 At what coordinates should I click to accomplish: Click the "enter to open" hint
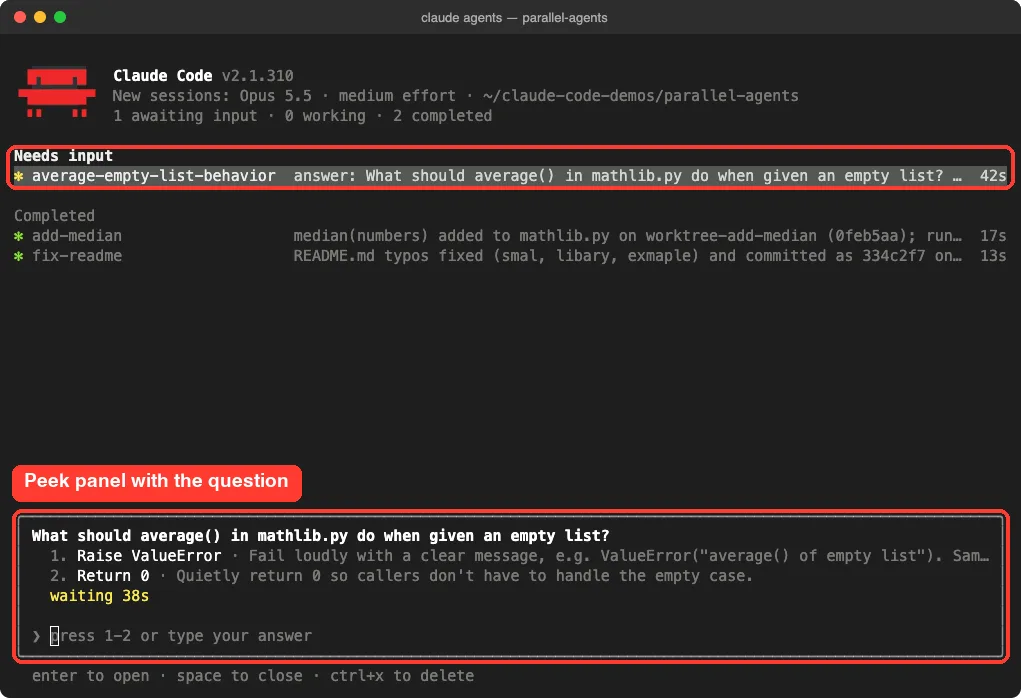click(91, 676)
